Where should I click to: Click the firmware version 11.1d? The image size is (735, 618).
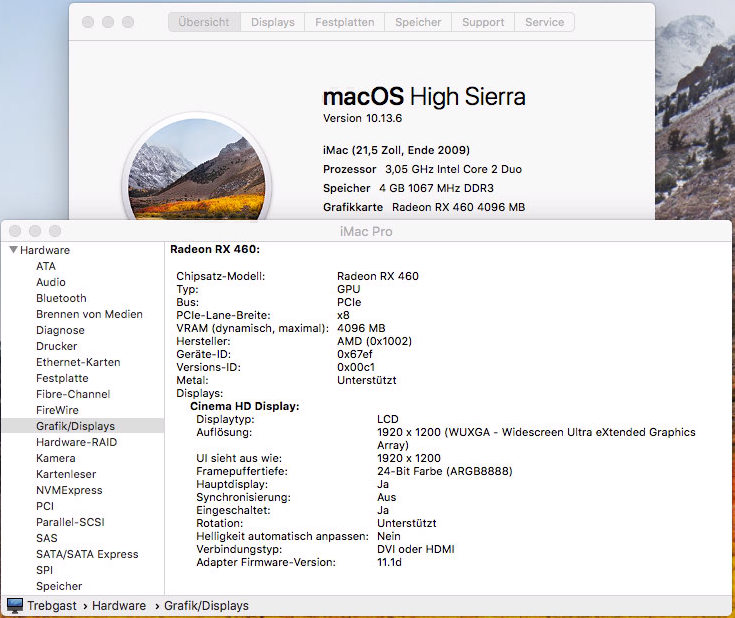tap(390, 562)
